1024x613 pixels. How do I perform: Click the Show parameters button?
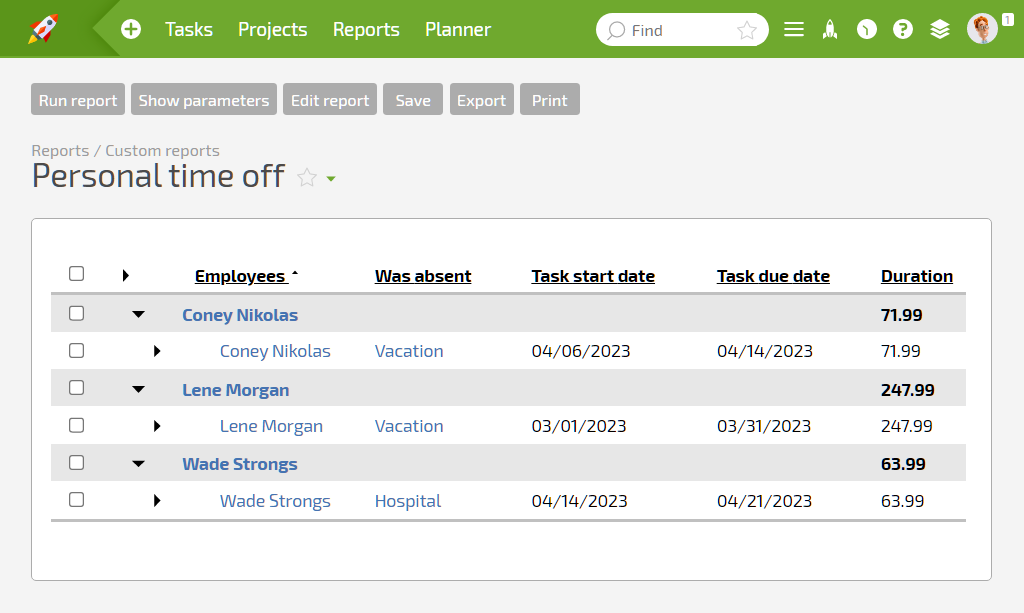pos(204,99)
